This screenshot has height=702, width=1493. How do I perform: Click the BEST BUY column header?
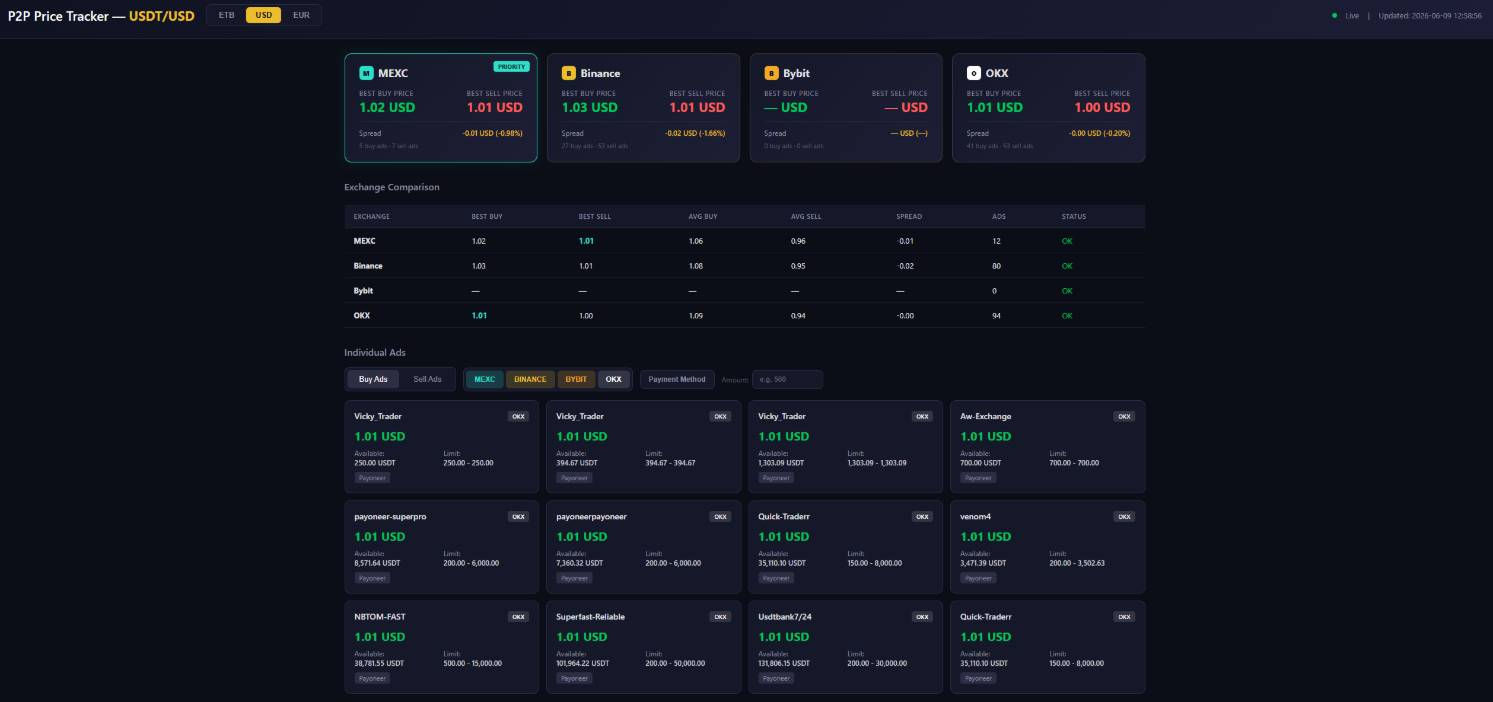pyautogui.click(x=487, y=216)
